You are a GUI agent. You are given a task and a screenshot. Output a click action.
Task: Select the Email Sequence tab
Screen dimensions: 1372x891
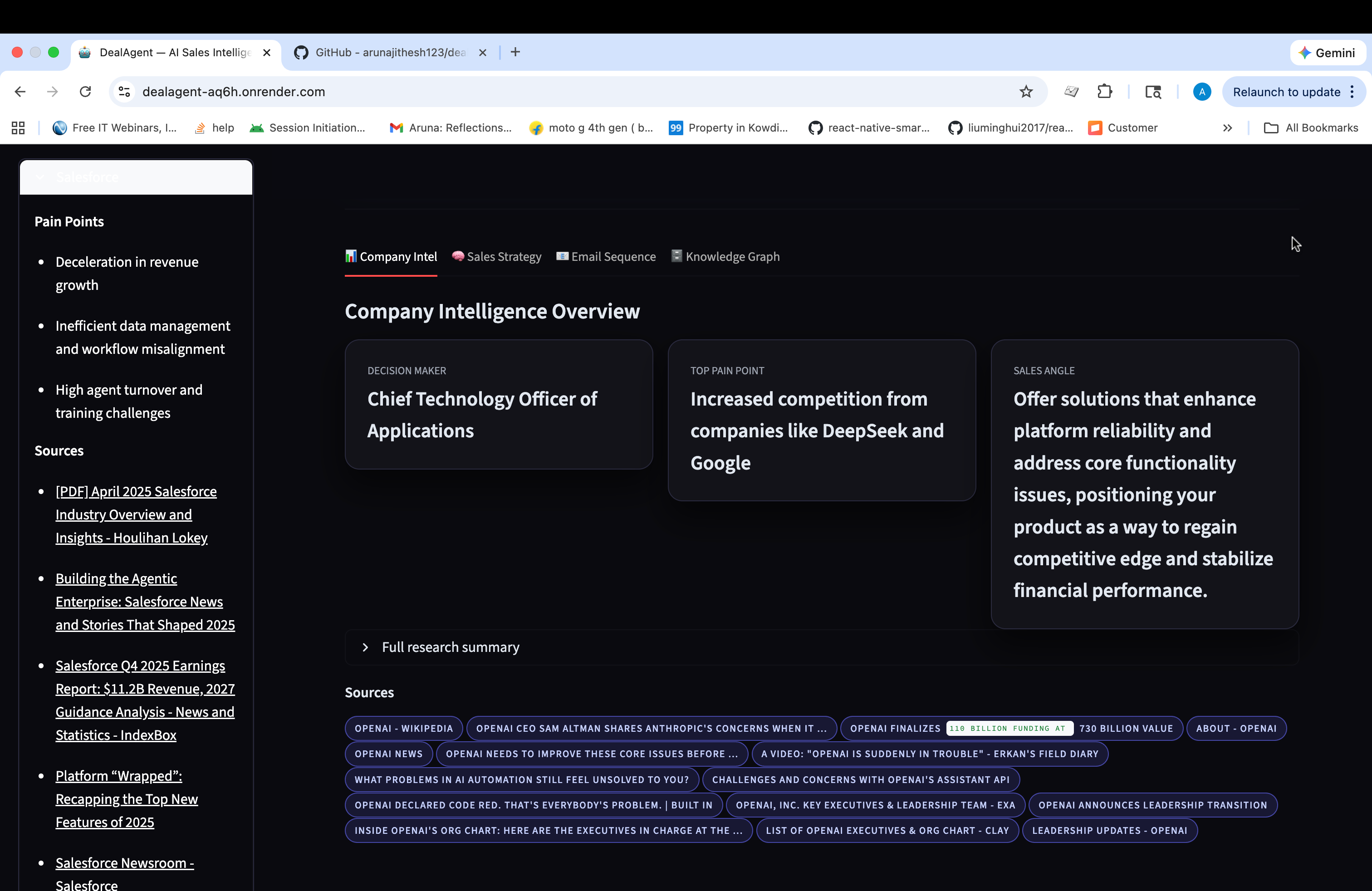pos(606,257)
